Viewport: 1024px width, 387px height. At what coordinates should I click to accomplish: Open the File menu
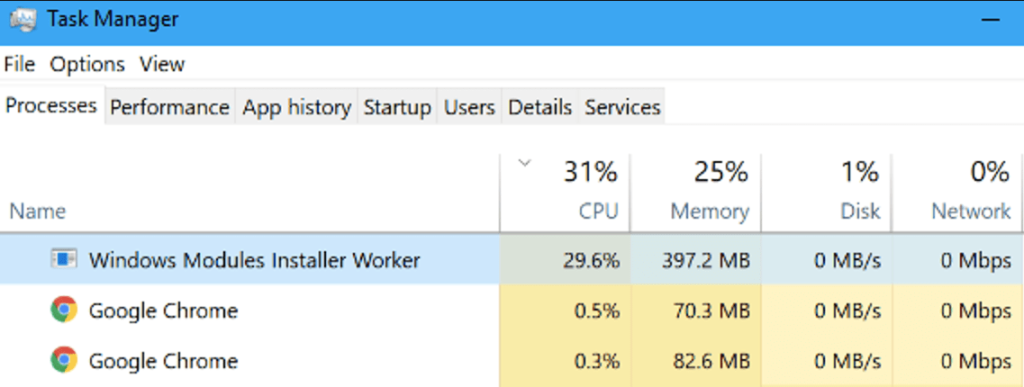(x=19, y=64)
